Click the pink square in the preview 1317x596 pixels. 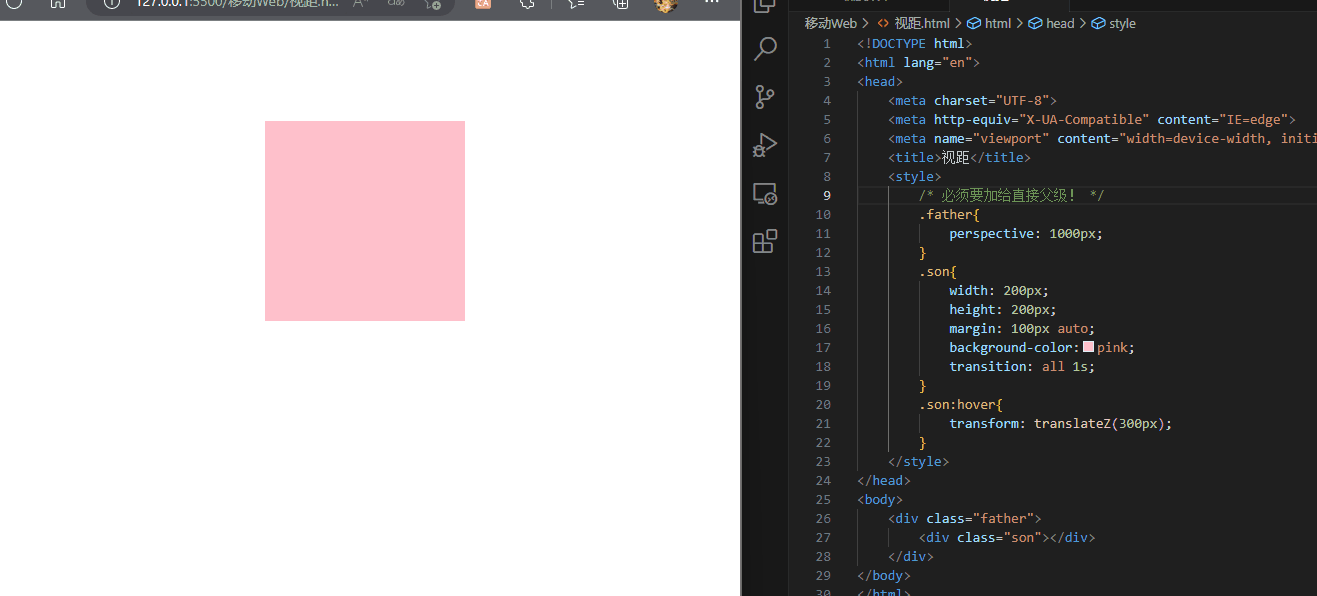click(x=365, y=221)
